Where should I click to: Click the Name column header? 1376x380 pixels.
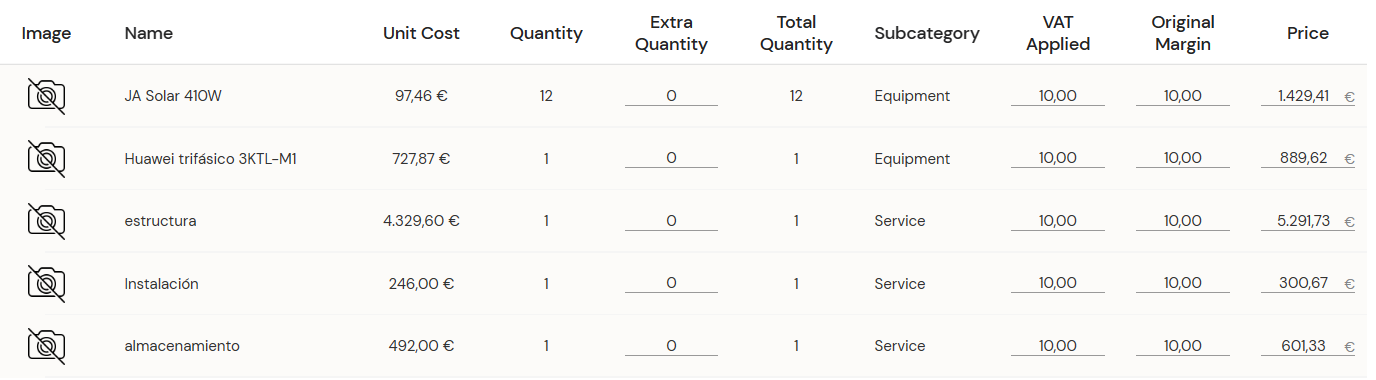pyautogui.click(x=149, y=33)
